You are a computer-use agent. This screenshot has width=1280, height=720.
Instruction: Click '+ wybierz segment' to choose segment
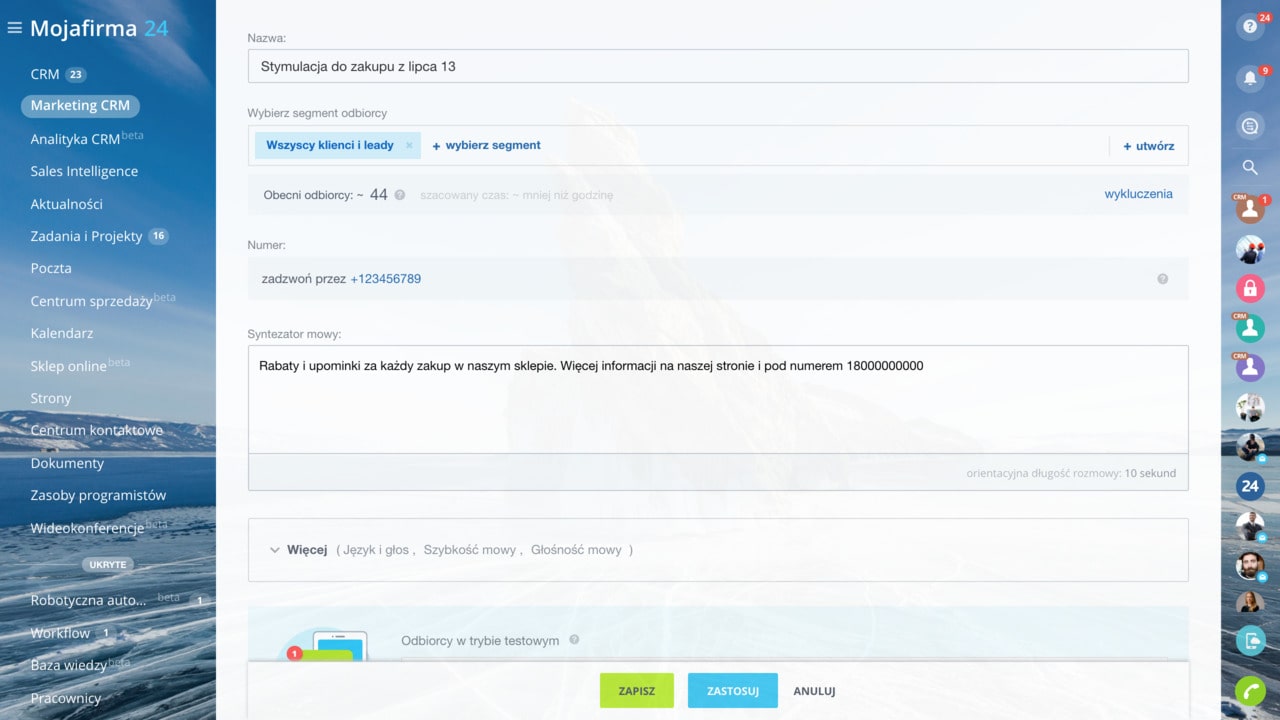click(x=486, y=145)
